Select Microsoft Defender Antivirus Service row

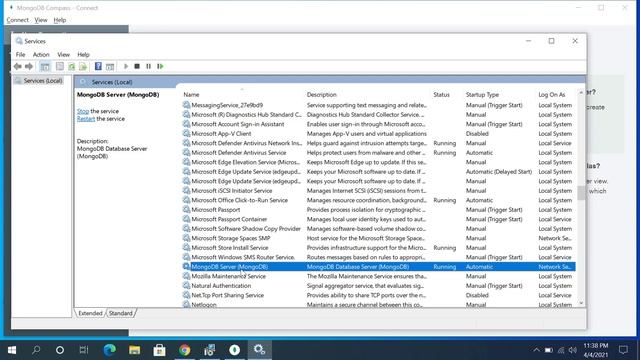coord(379,153)
